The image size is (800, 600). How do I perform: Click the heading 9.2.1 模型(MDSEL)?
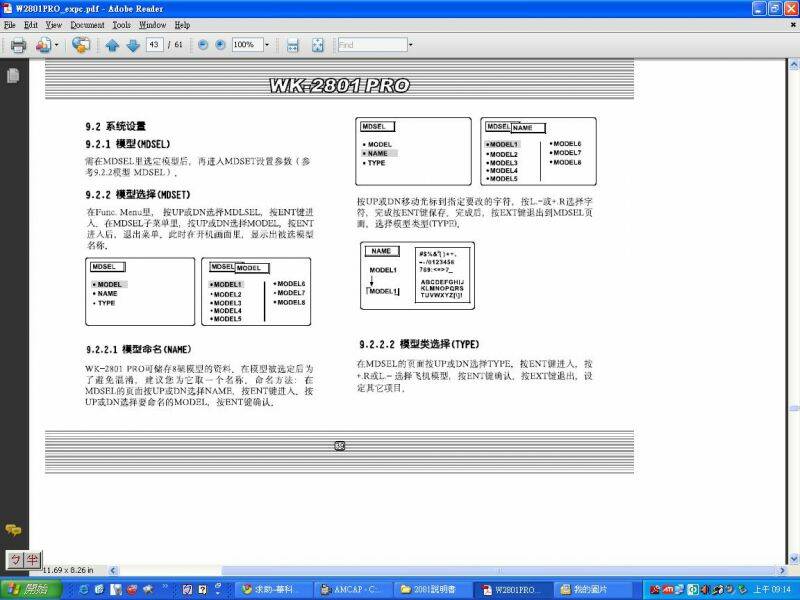128,144
